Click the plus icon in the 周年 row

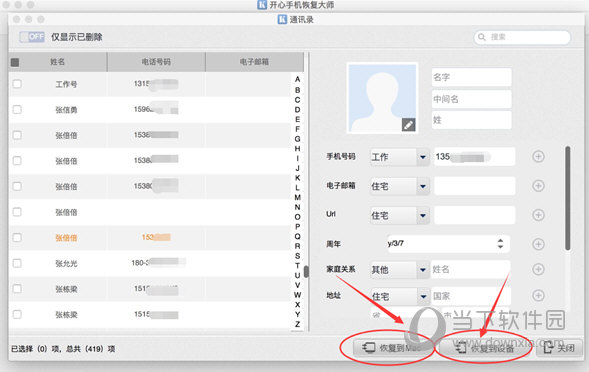coord(538,244)
